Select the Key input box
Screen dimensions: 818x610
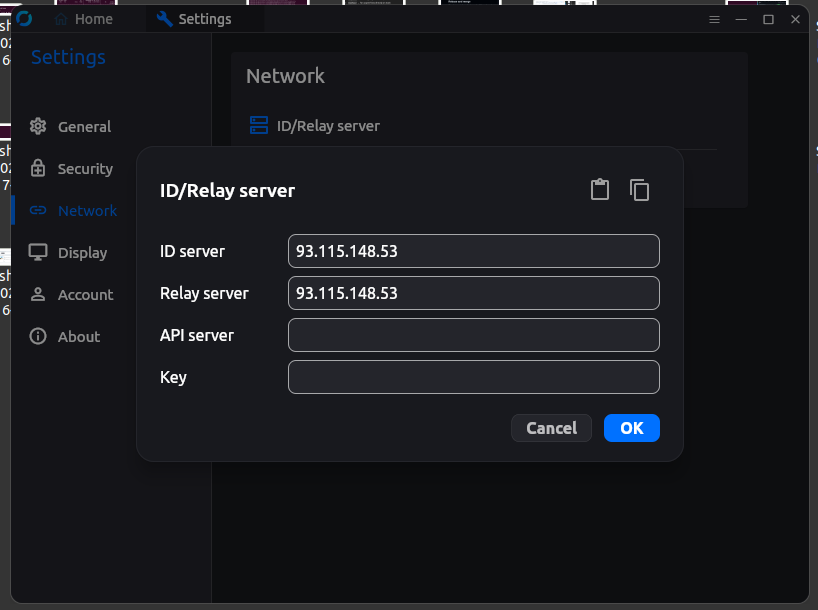click(473, 377)
